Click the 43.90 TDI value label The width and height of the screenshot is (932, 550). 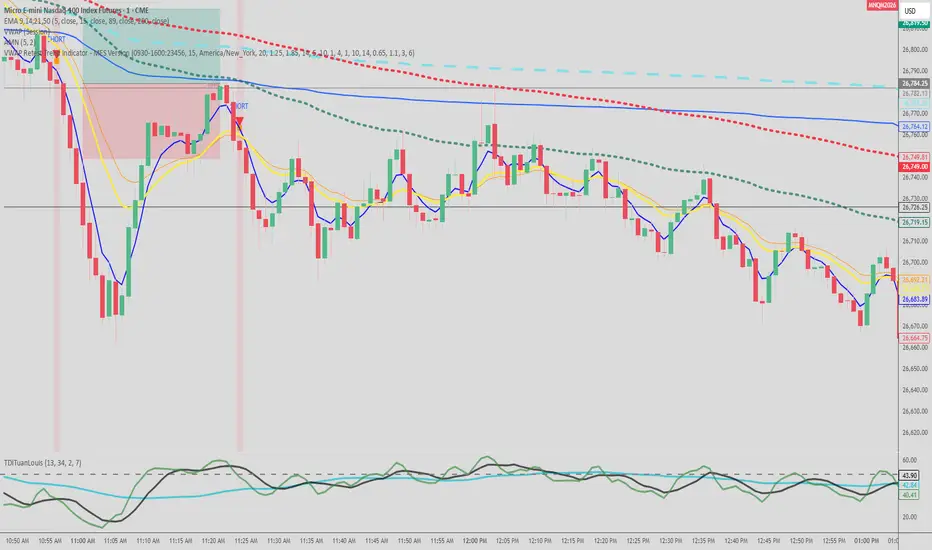pyautogui.click(x=909, y=476)
